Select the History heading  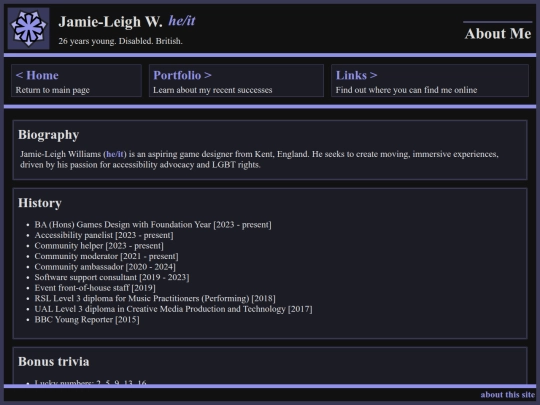[40, 203]
